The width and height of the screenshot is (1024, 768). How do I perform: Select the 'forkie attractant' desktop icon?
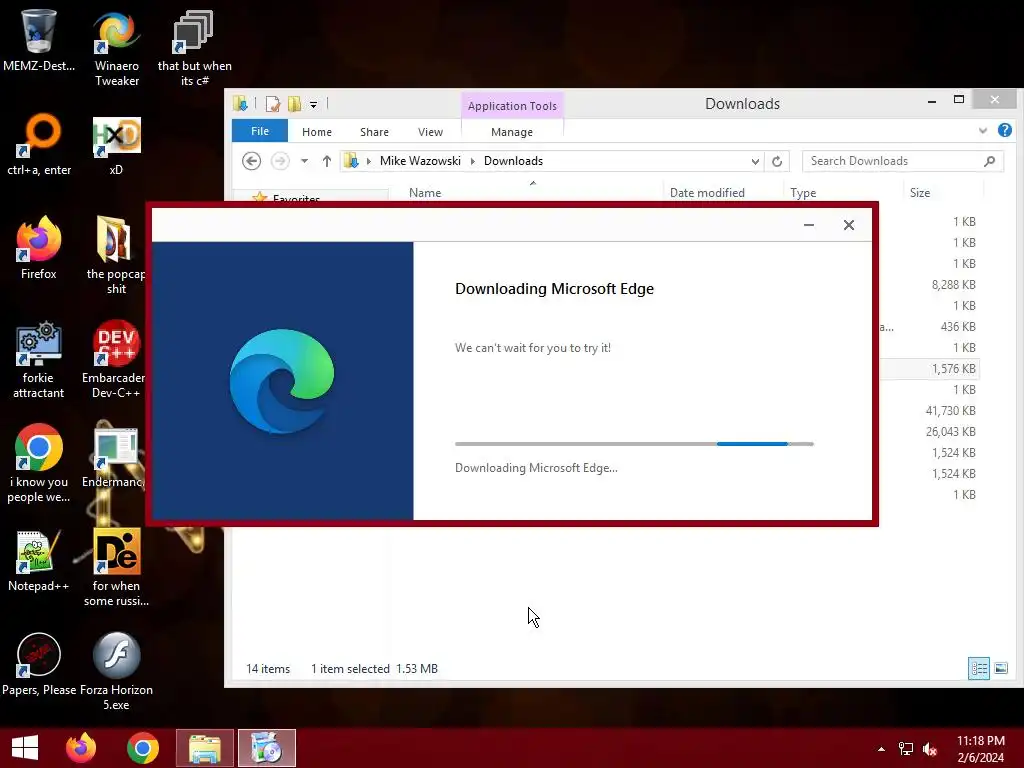click(x=39, y=359)
